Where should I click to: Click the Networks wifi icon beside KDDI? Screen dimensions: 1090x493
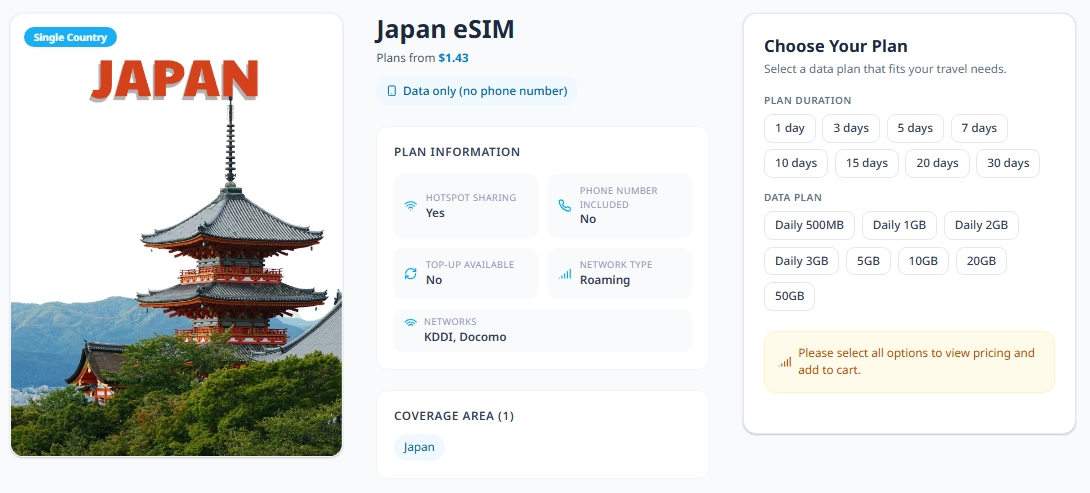click(x=411, y=322)
